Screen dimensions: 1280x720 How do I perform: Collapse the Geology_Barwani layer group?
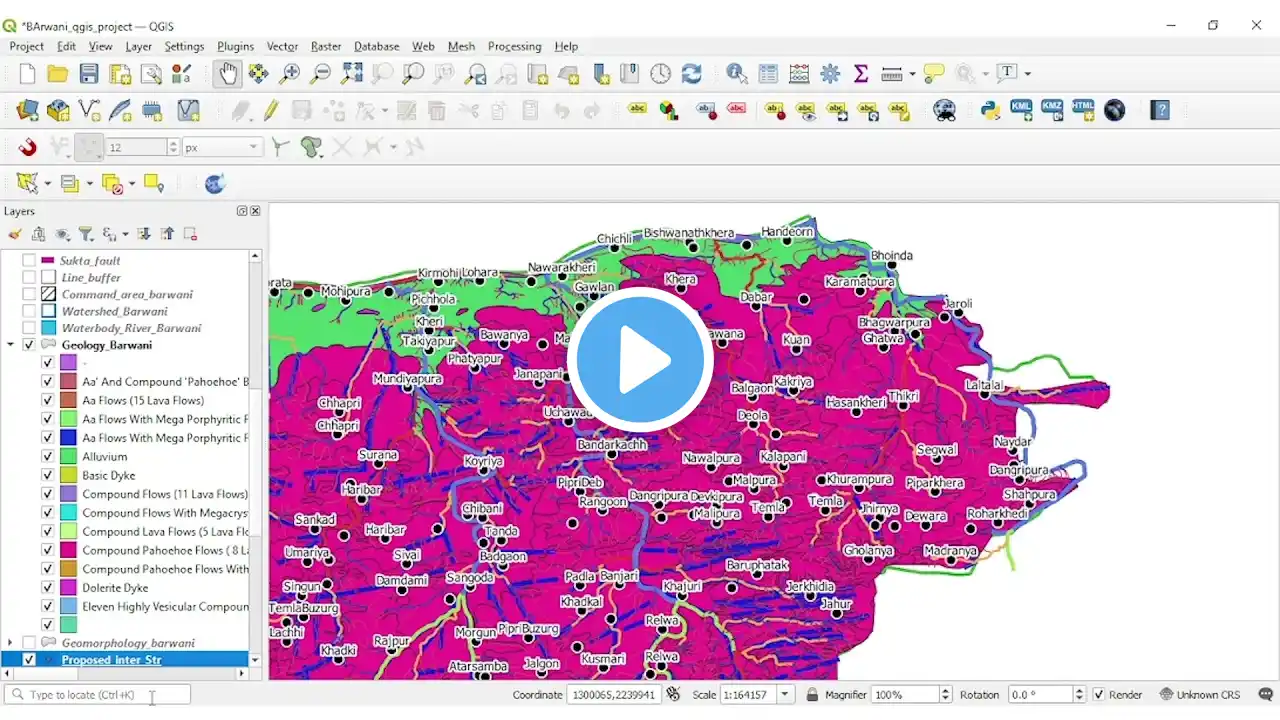(x=11, y=345)
